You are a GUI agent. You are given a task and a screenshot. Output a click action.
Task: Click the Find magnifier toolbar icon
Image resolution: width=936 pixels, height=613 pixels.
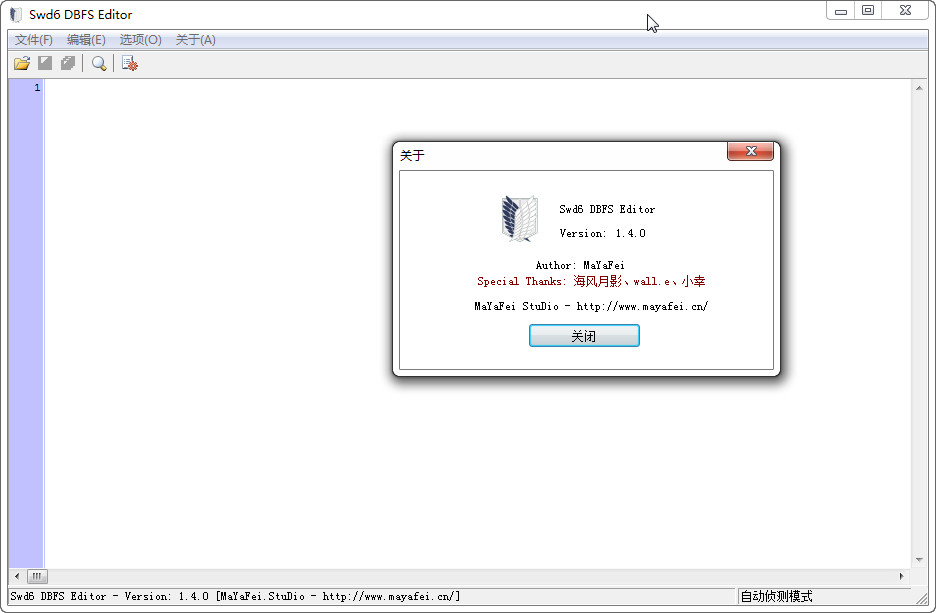(99, 64)
